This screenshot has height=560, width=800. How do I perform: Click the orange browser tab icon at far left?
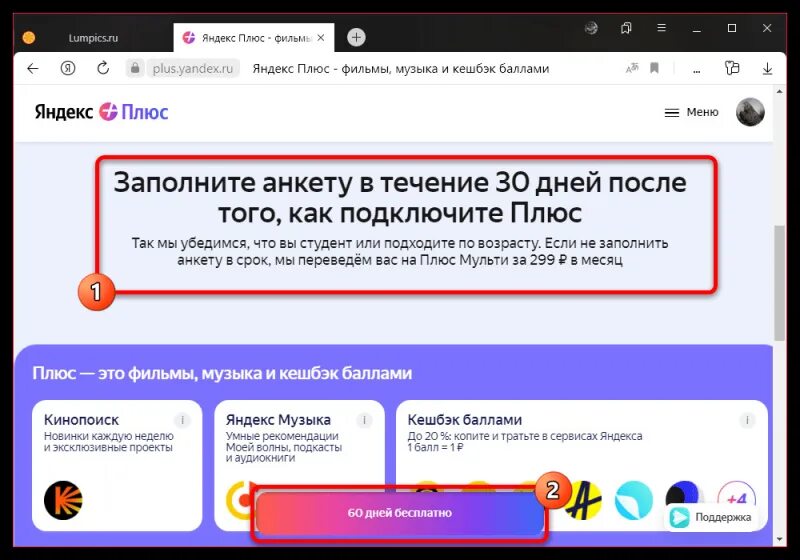29,38
